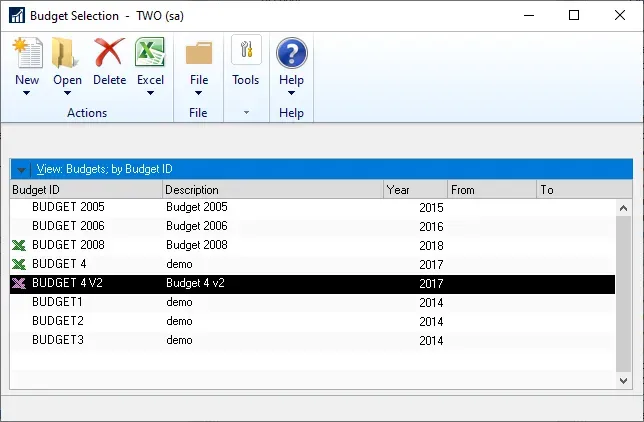The width and height of the screenshot is (644, 422).
Task: Click the scrollbar down arrow in list
Action: [624, 380]
